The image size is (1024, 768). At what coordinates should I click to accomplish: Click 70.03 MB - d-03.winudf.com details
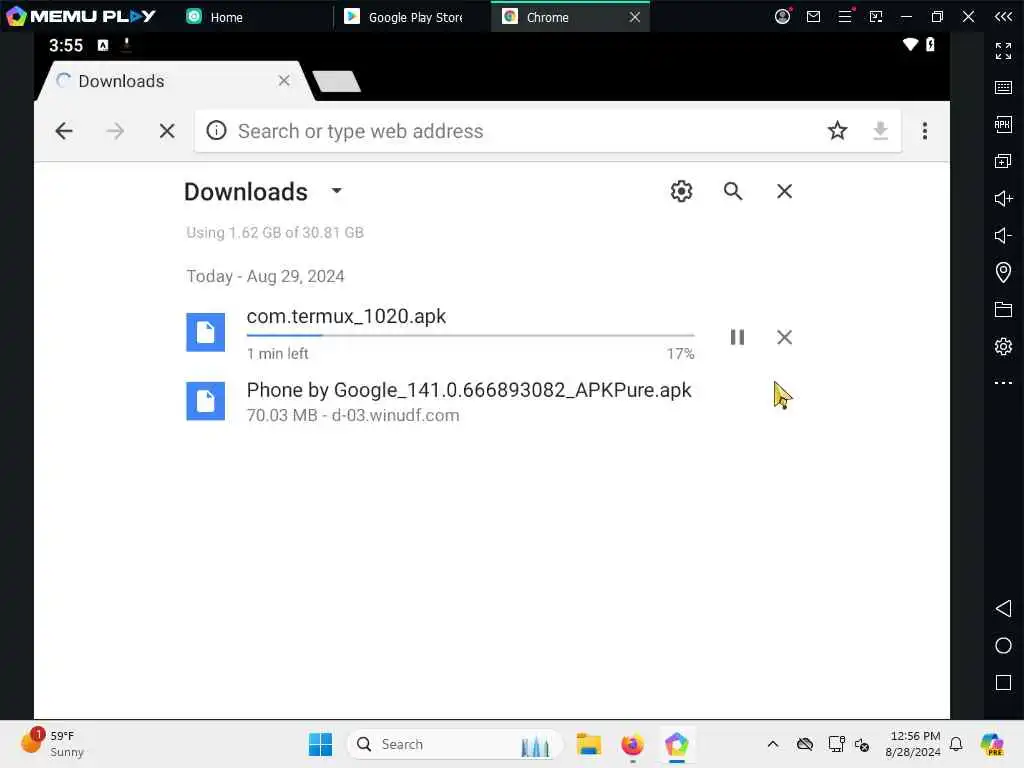(x=353, y=415)
